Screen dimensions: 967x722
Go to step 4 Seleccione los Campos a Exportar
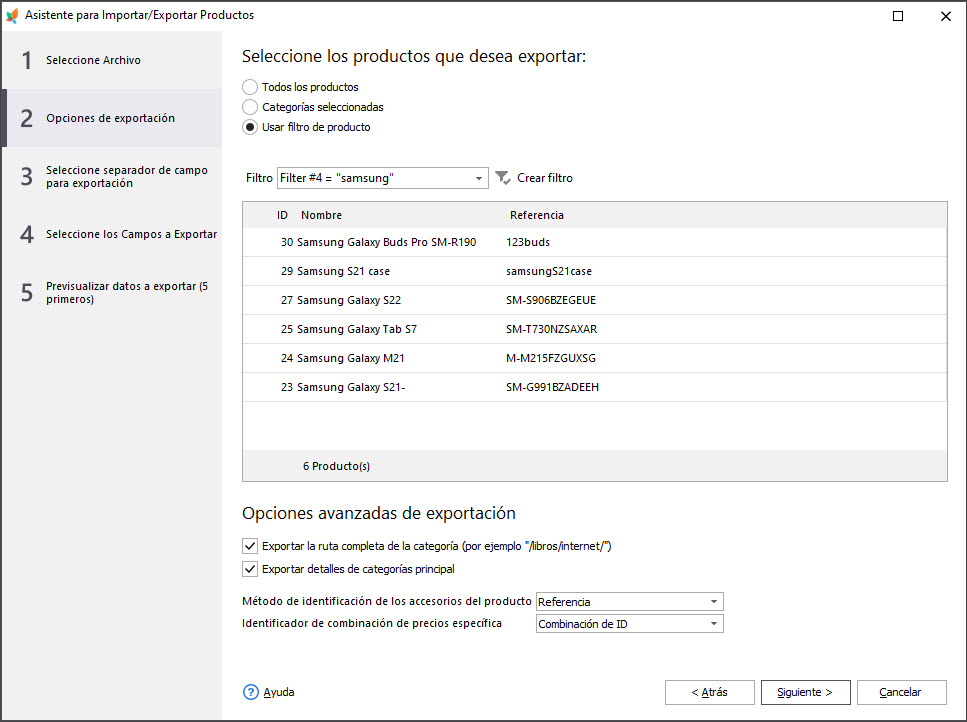(x=112, y=234)
